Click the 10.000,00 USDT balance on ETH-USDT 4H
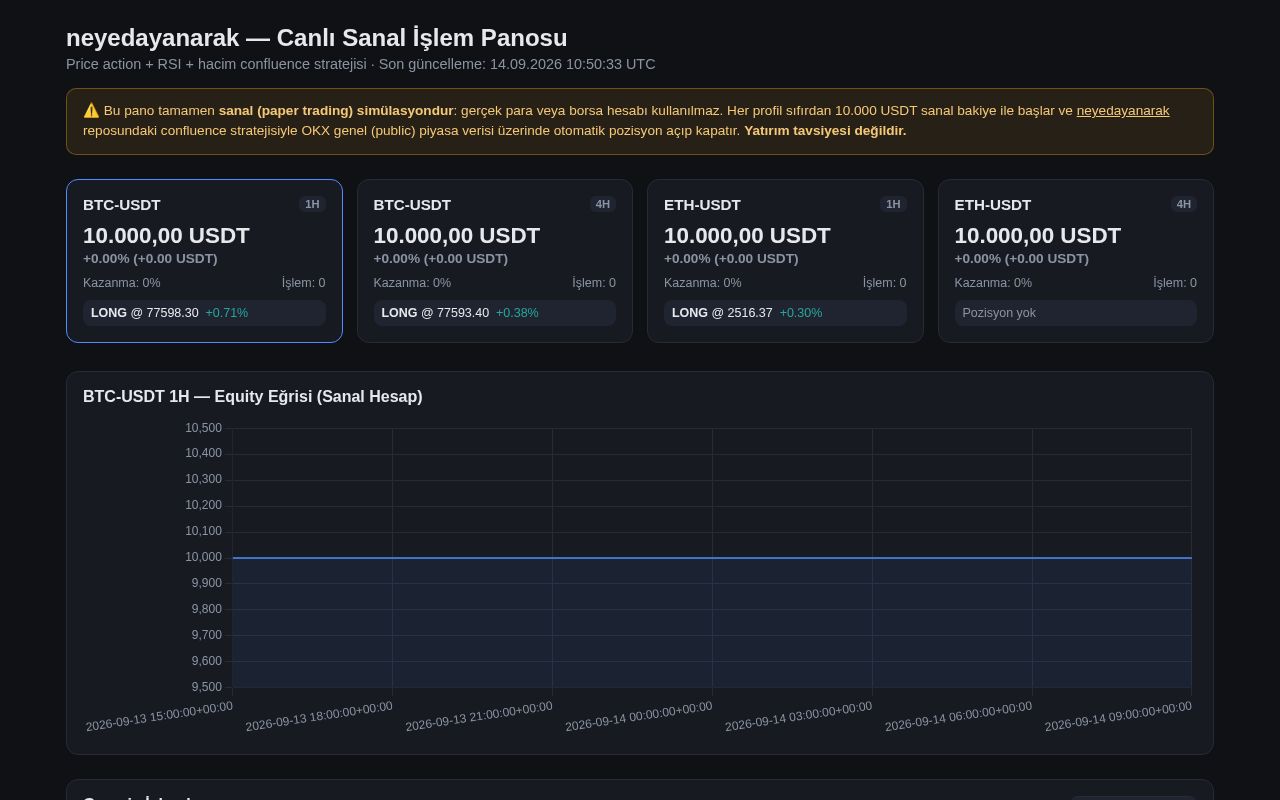1280x800 pixels. point(1038,236)
